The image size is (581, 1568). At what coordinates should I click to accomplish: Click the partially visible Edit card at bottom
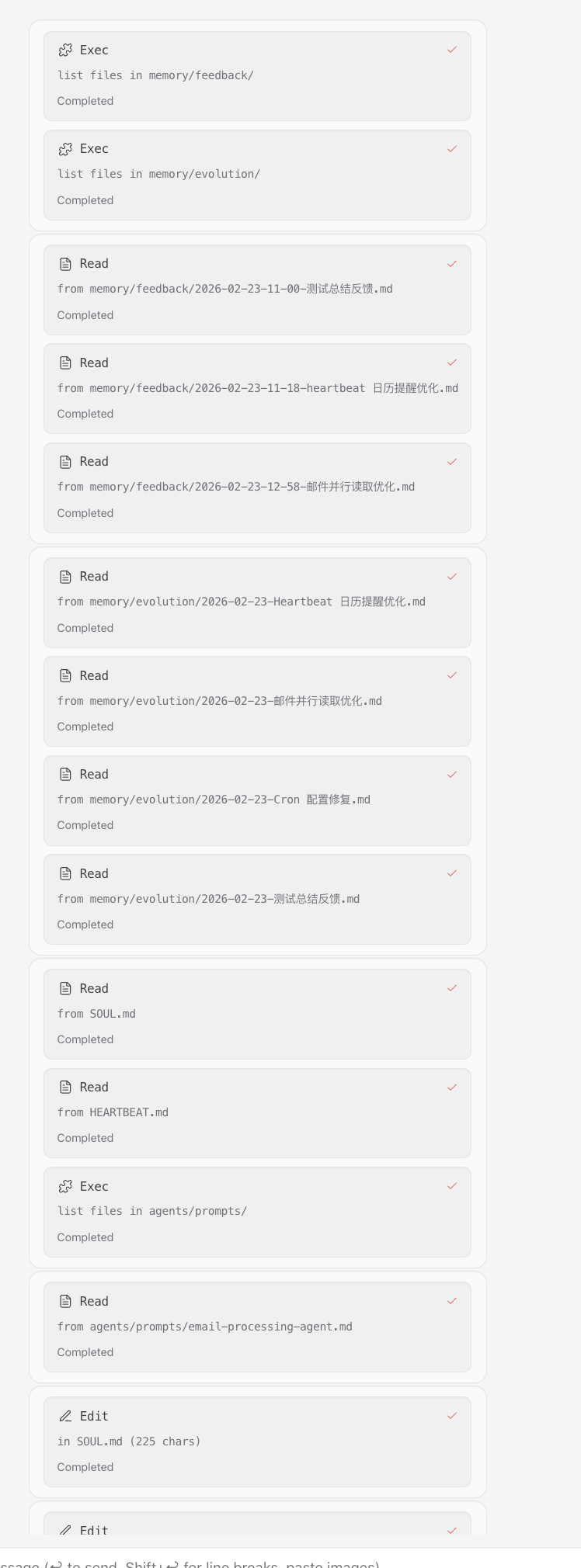[x=257, y=1525]
